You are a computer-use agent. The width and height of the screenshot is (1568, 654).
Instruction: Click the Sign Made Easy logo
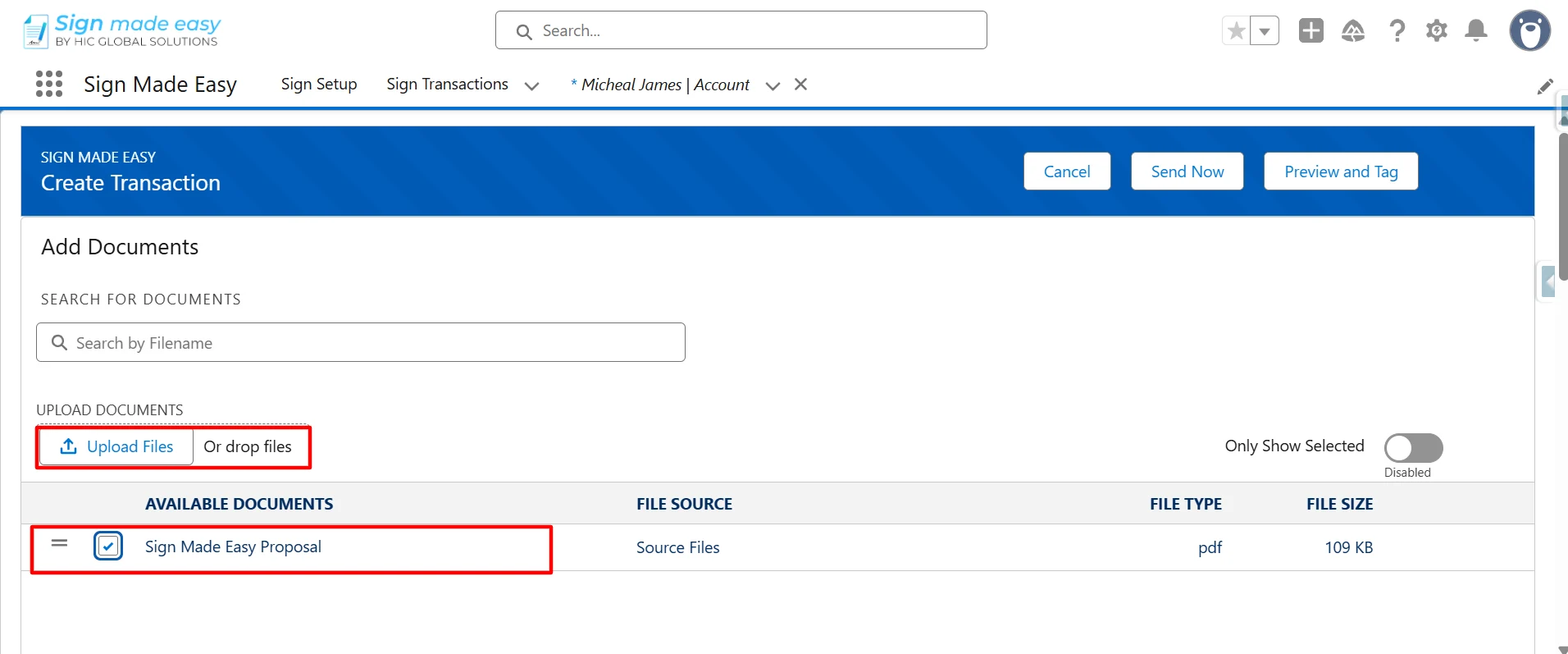click(x=121, y=31)
